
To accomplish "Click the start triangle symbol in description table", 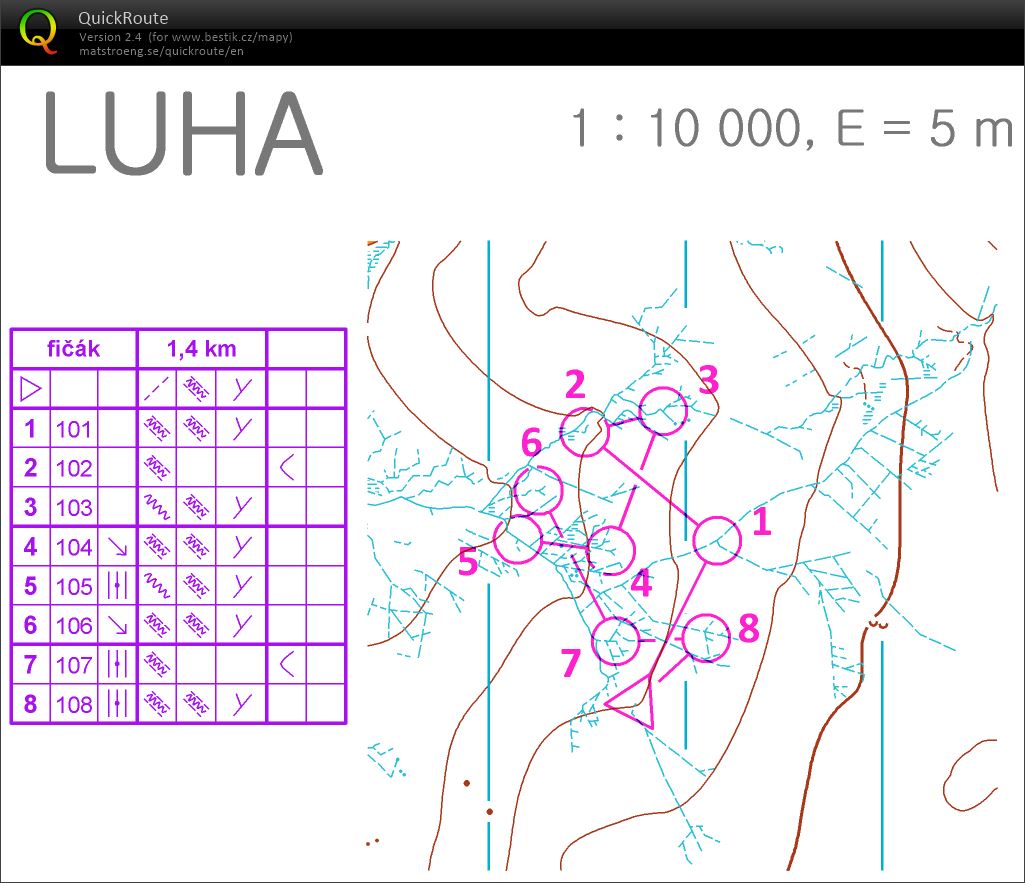I will coord(30,388).
